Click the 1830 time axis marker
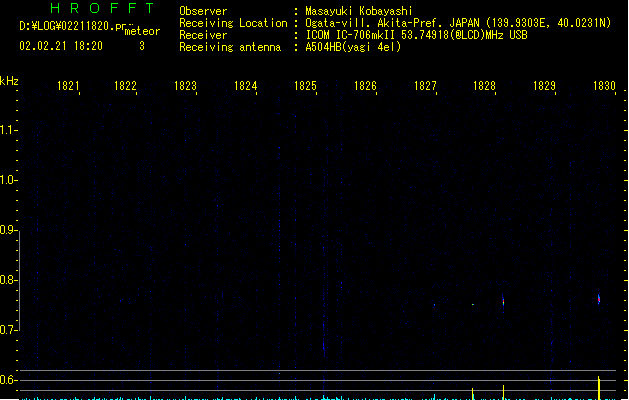This screenshot has height=400, width=629. [x=604, y=86]
